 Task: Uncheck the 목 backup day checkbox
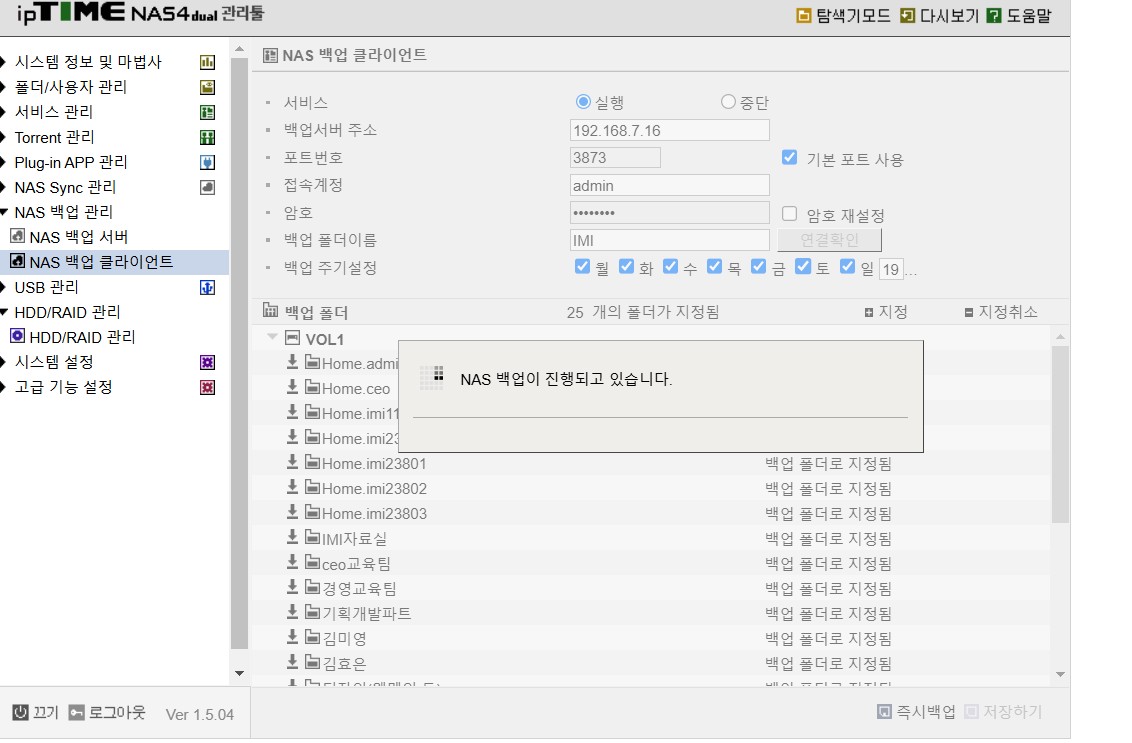coord(715,266)
